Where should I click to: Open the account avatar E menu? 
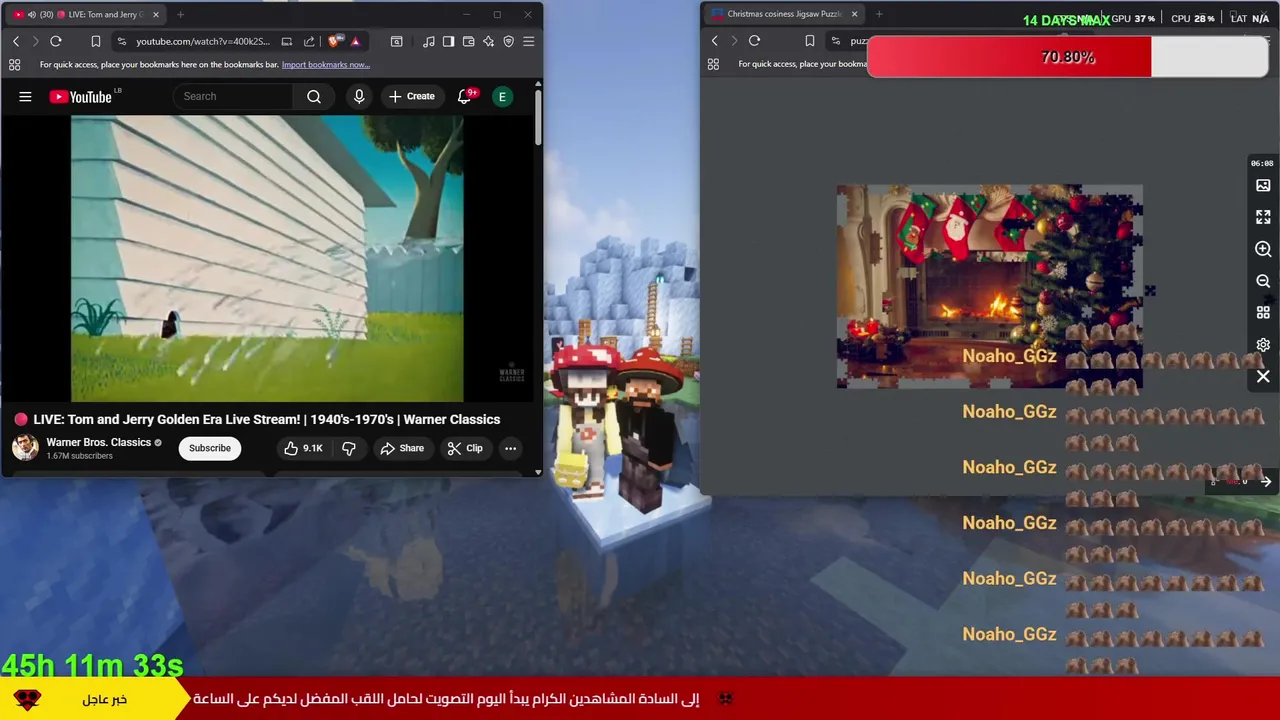tap(503, 96)
